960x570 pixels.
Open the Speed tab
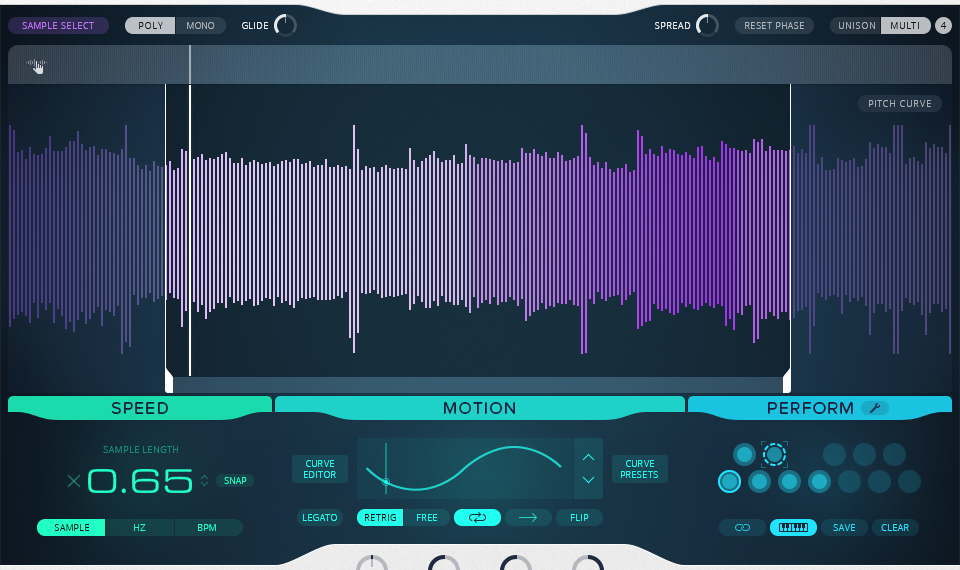pyautogui.click(x=140, y=408)
